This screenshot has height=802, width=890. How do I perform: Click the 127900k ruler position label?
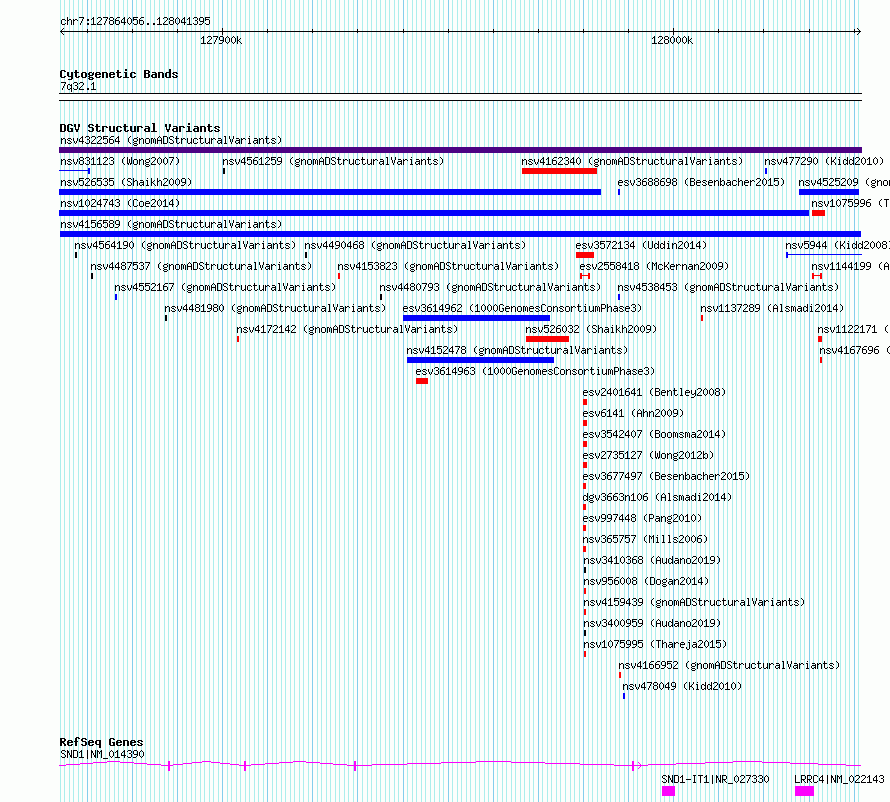pos(221,40)
